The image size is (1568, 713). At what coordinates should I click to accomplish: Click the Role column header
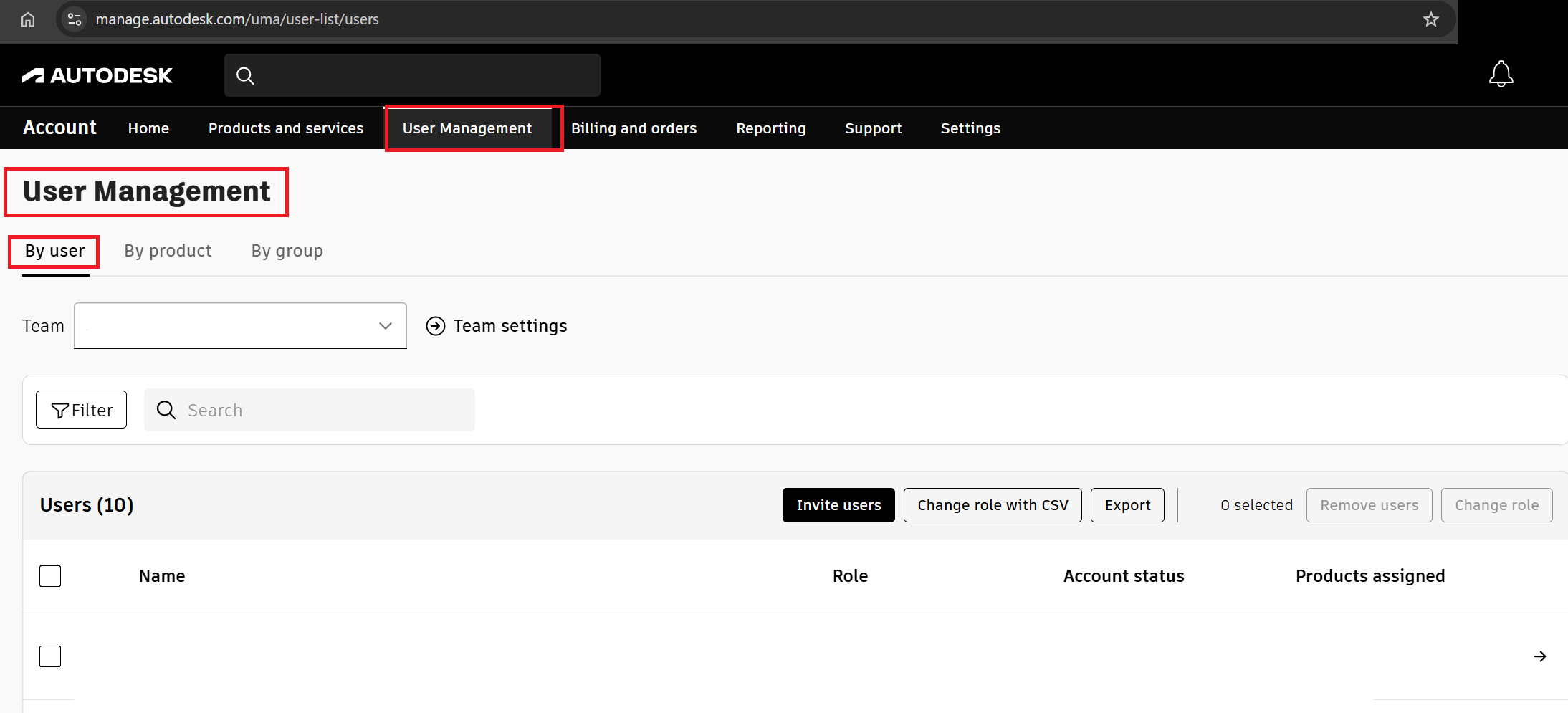point(850,576)
